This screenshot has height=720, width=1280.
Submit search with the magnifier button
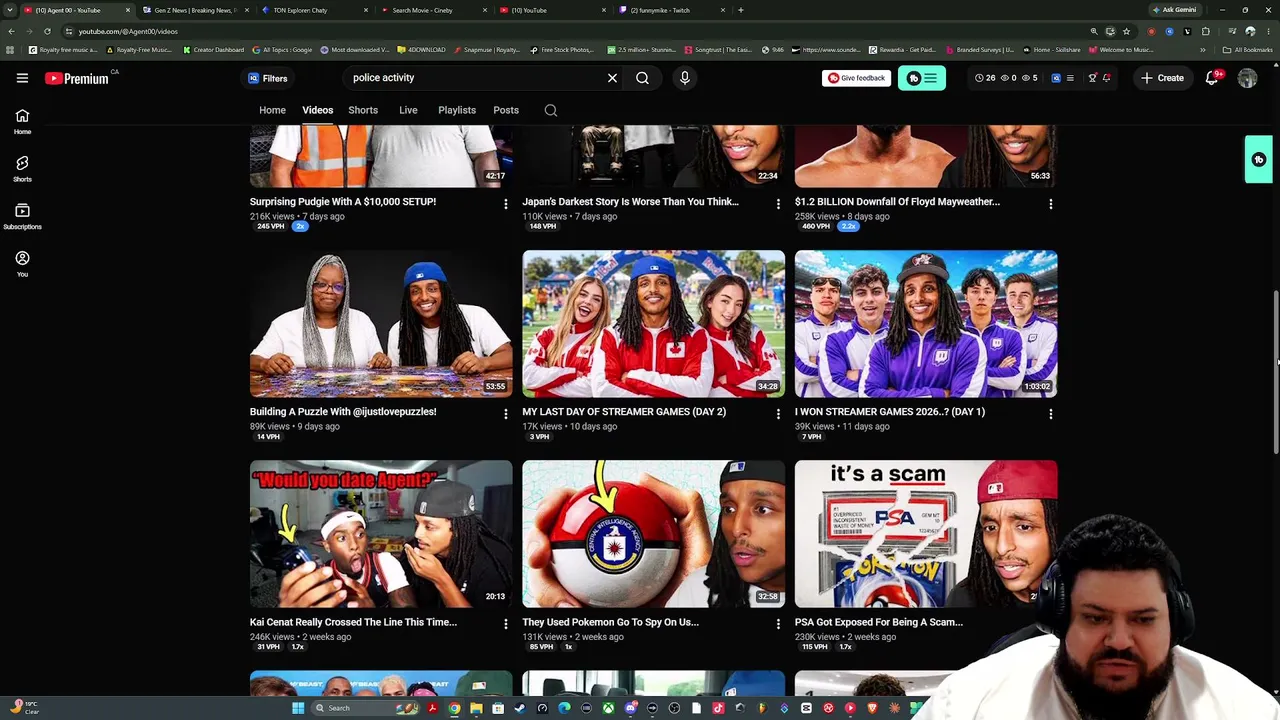coord(642,78)
